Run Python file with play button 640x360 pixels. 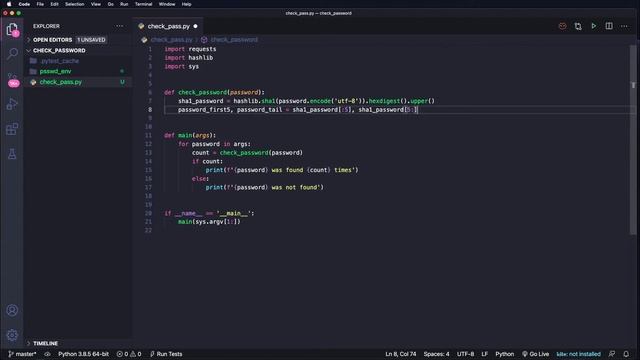593,26
